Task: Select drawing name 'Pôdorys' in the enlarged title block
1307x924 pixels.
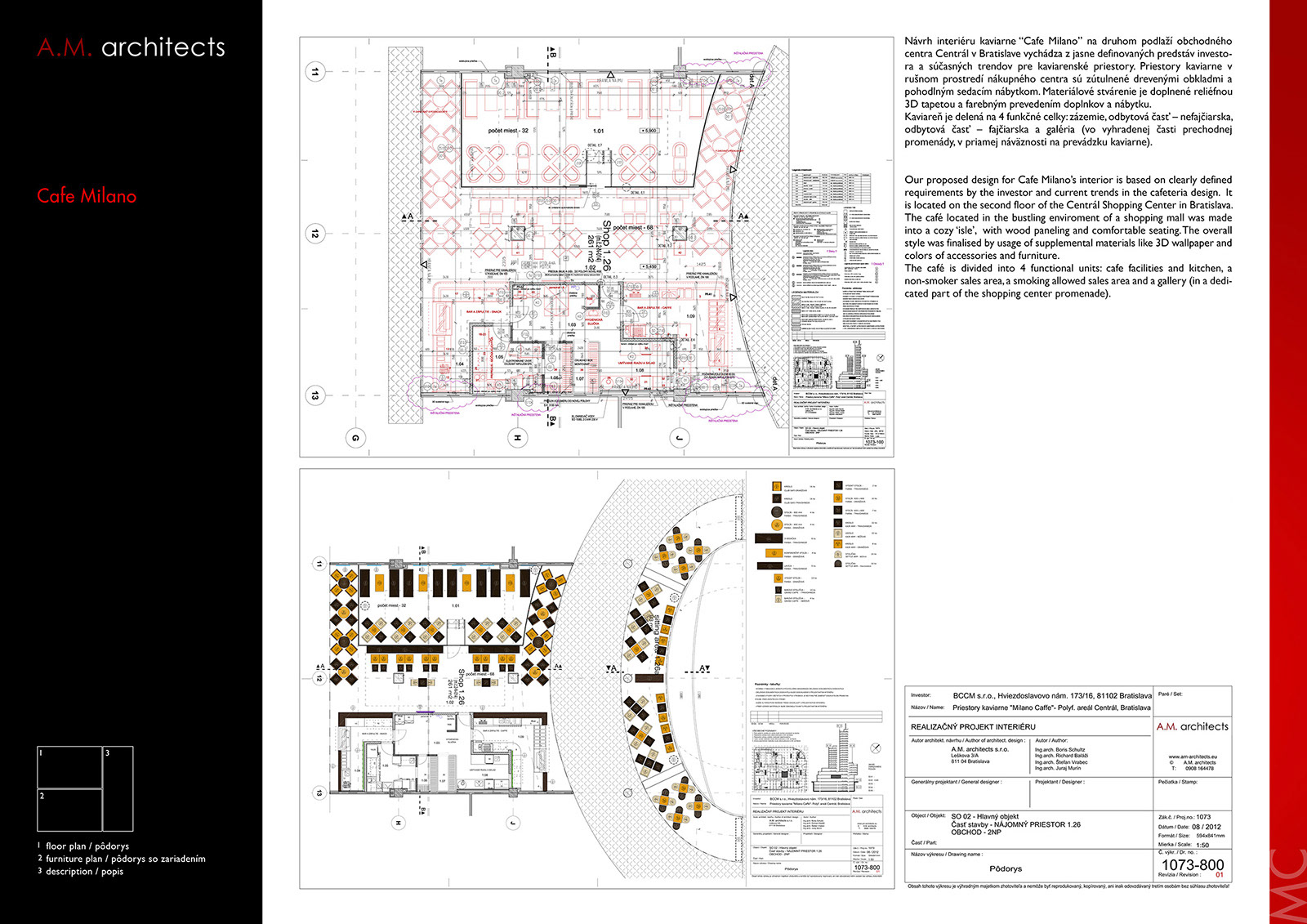Action: click(1006, 868)
